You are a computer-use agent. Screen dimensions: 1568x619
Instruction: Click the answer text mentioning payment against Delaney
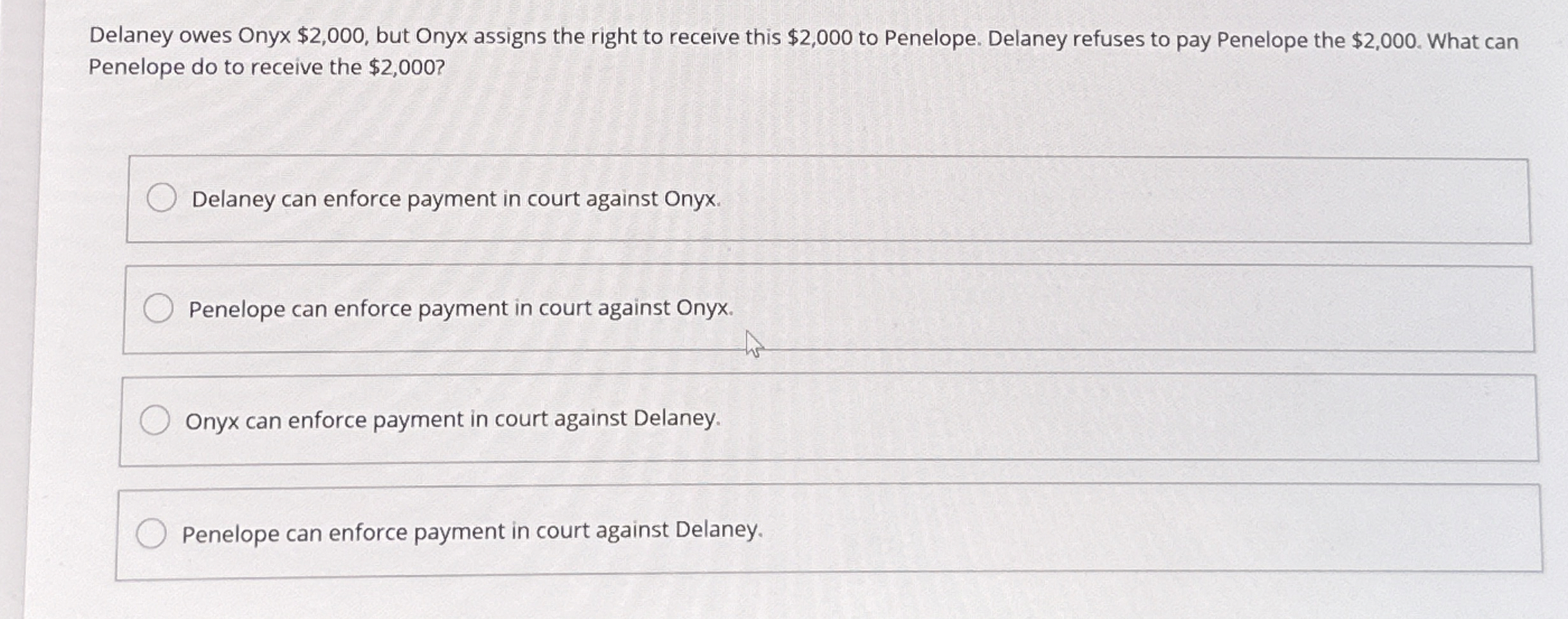472,534
